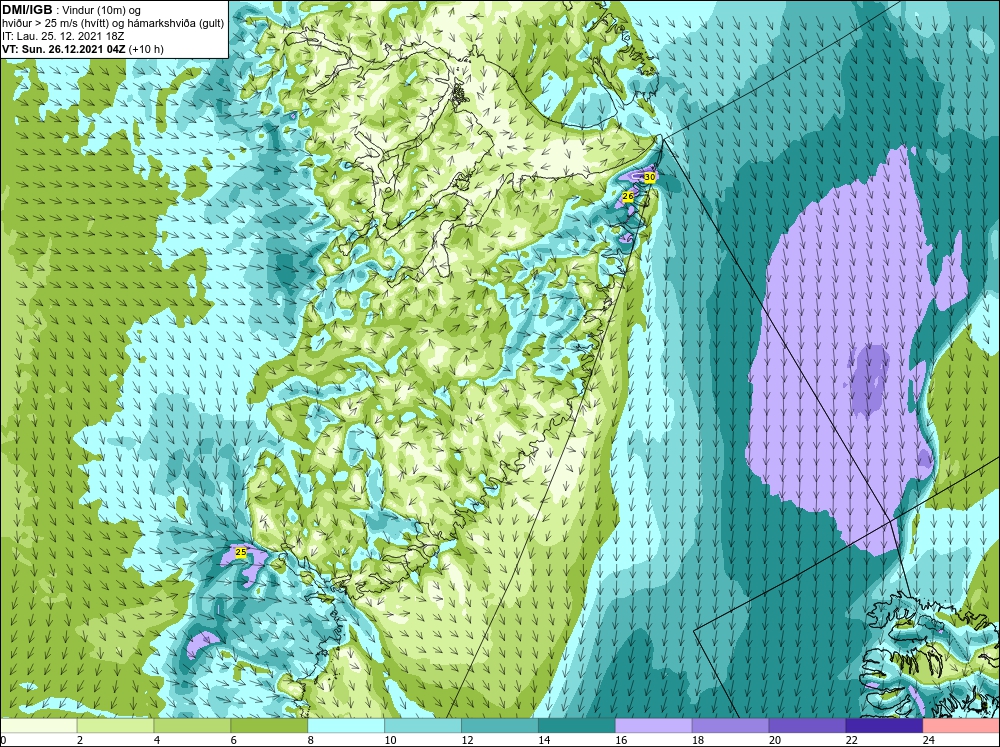Viewport: 1000px width, 747px height.
Task: Click the legend tick label 8
Action: click(x=311, y=740)
